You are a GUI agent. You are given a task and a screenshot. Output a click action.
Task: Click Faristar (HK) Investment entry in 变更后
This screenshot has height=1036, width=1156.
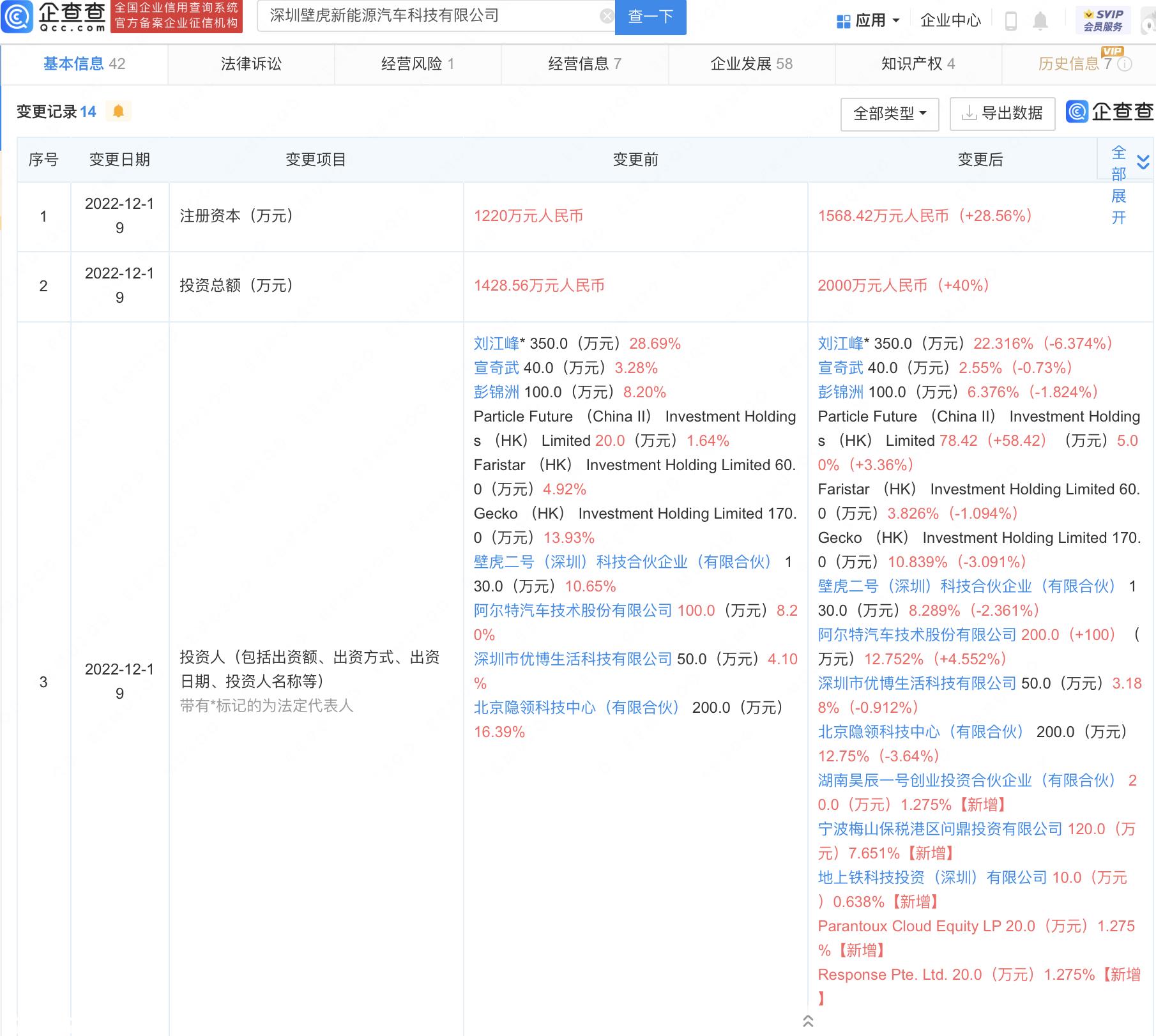pos(979,501)
